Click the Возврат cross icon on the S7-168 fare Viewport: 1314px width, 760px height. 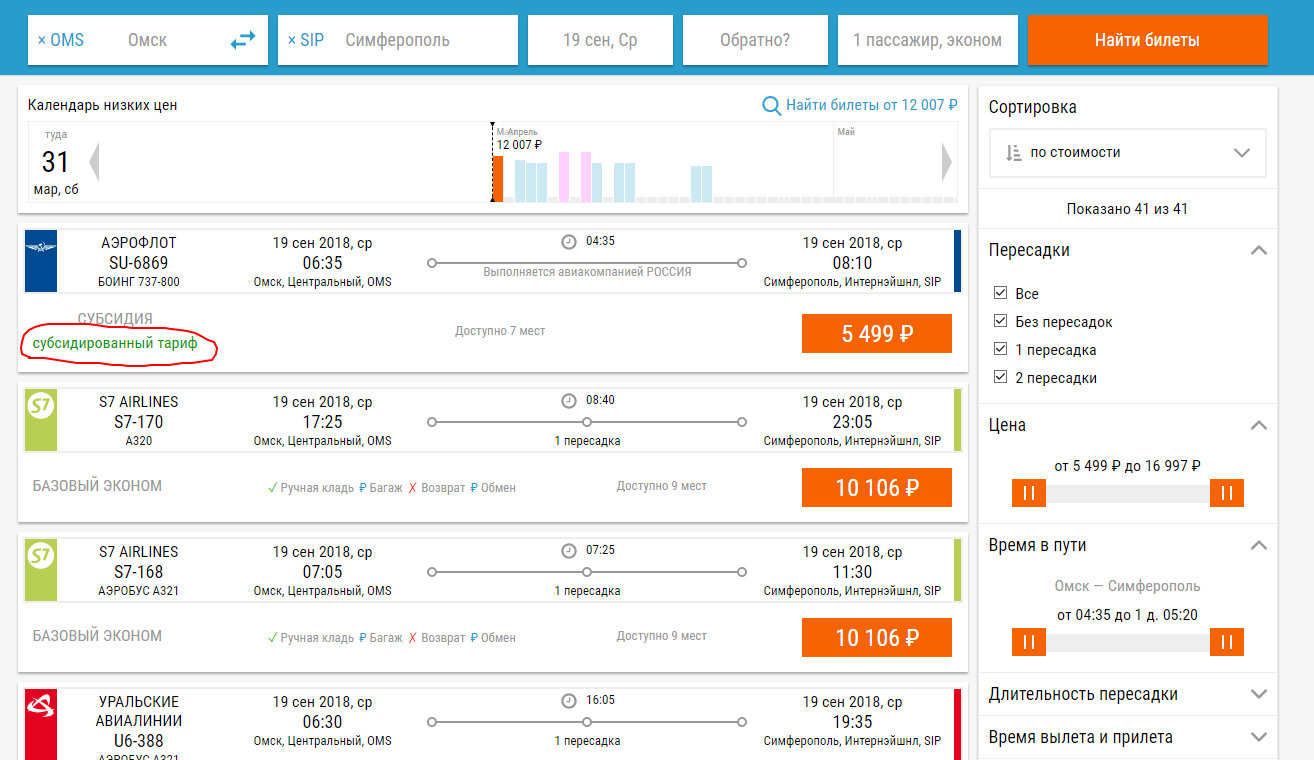(412, 637)
